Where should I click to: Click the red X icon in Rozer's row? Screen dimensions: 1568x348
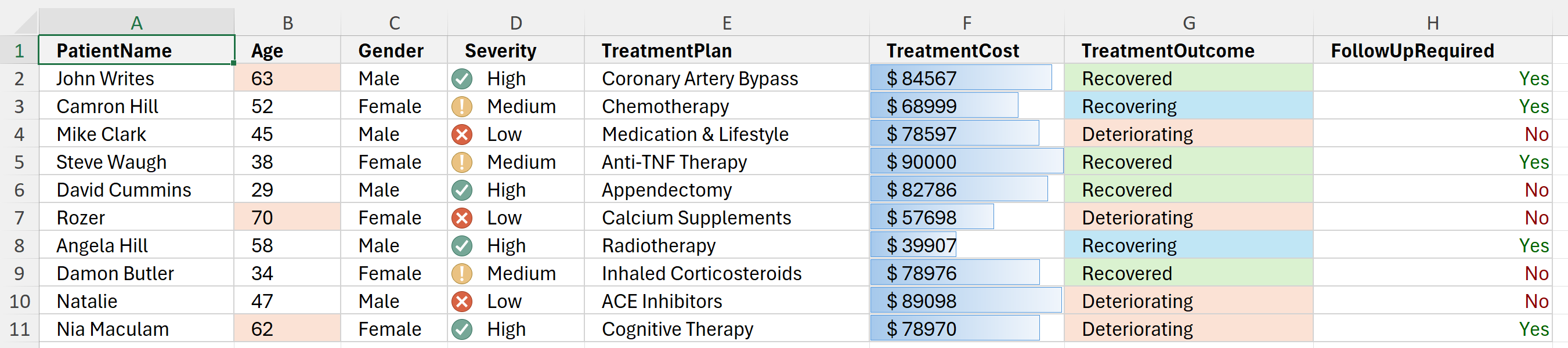462,218
